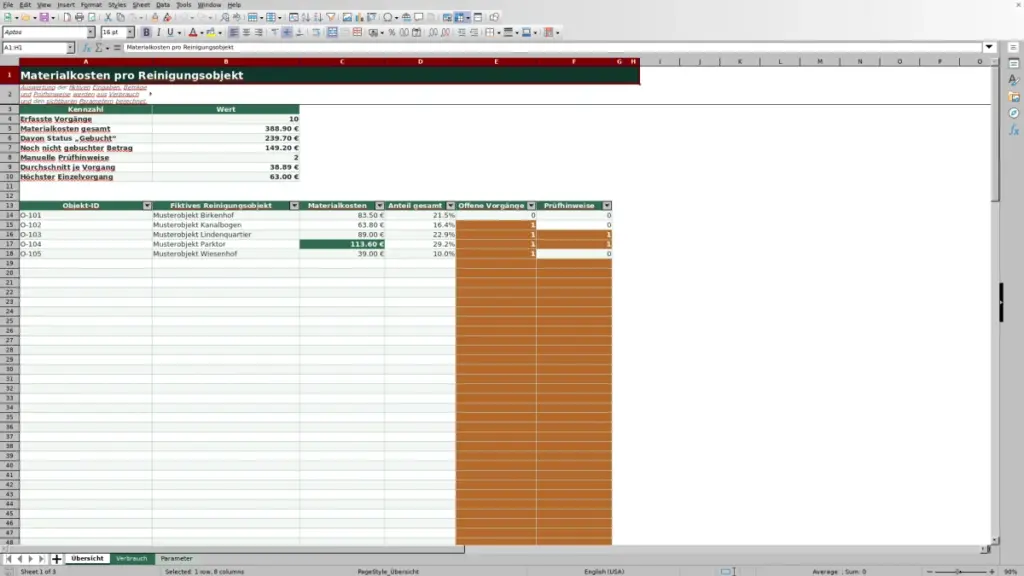Viewport: 1024px width, 576px height.
Task: Click the Format as Percent icon
Action: click(392, 33)
